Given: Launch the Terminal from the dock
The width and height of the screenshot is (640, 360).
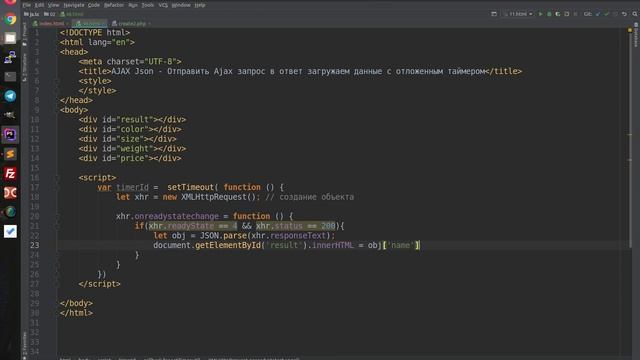Looking at the screenshot, I should click(x=10, y=76).
